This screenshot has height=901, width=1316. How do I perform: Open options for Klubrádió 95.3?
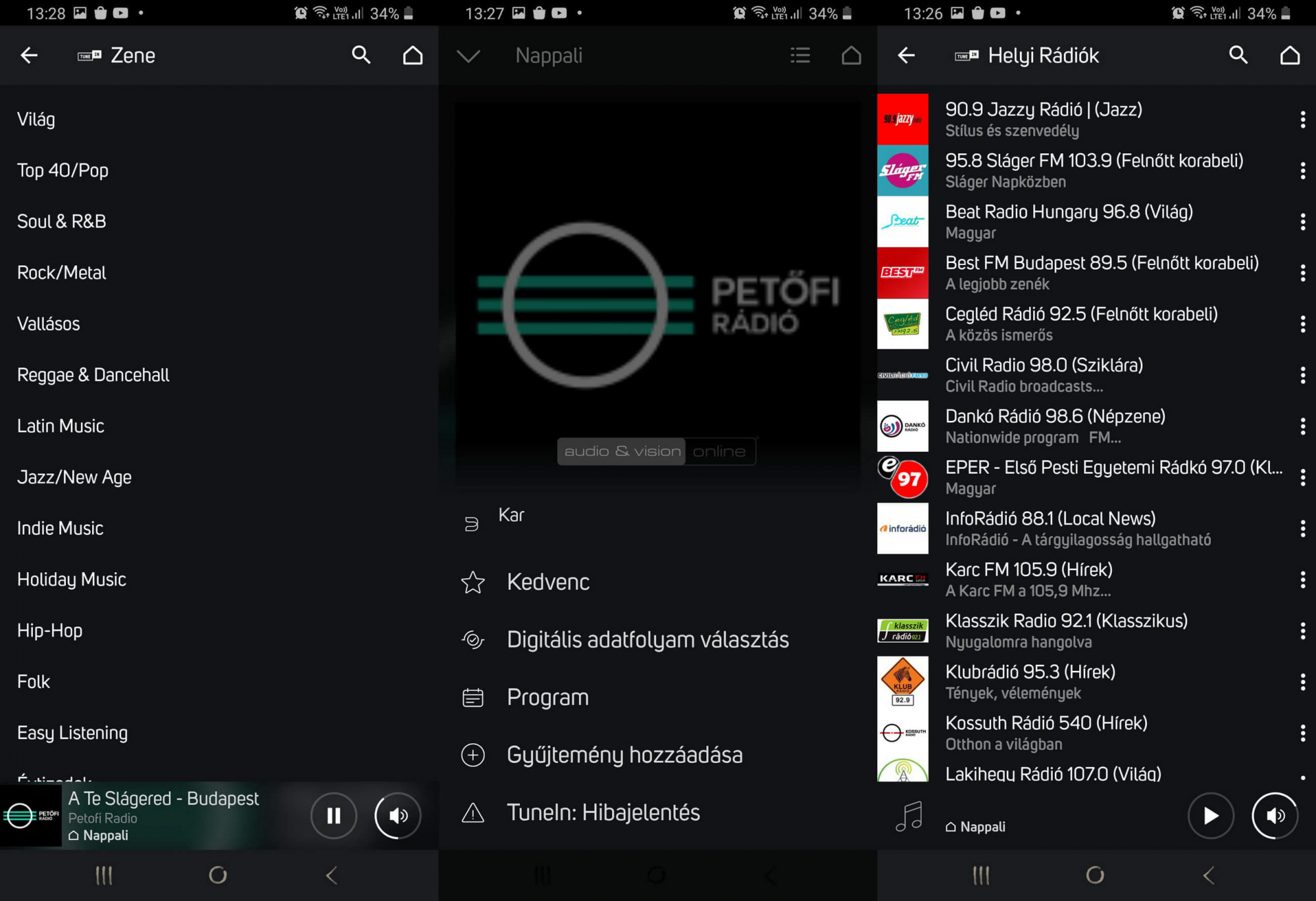[x=1303, y=682]
